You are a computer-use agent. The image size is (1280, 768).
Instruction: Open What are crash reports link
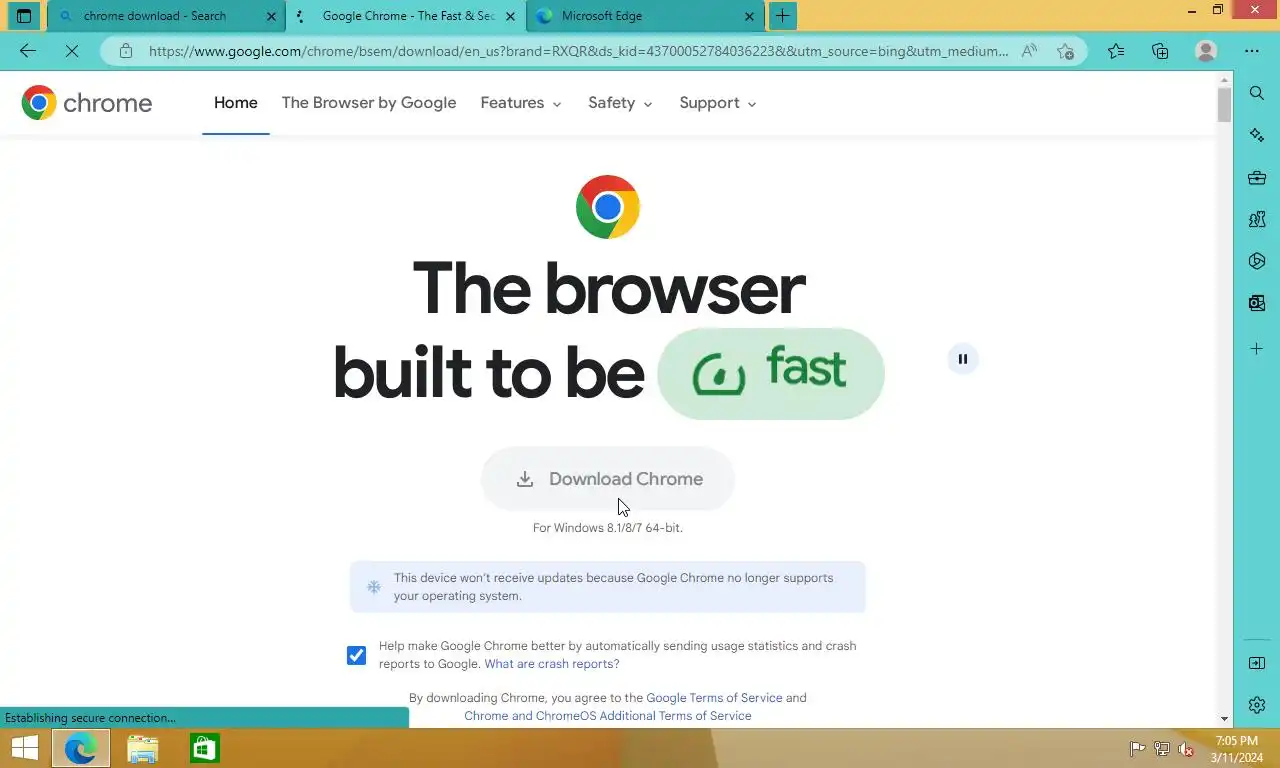coord(552,664)
